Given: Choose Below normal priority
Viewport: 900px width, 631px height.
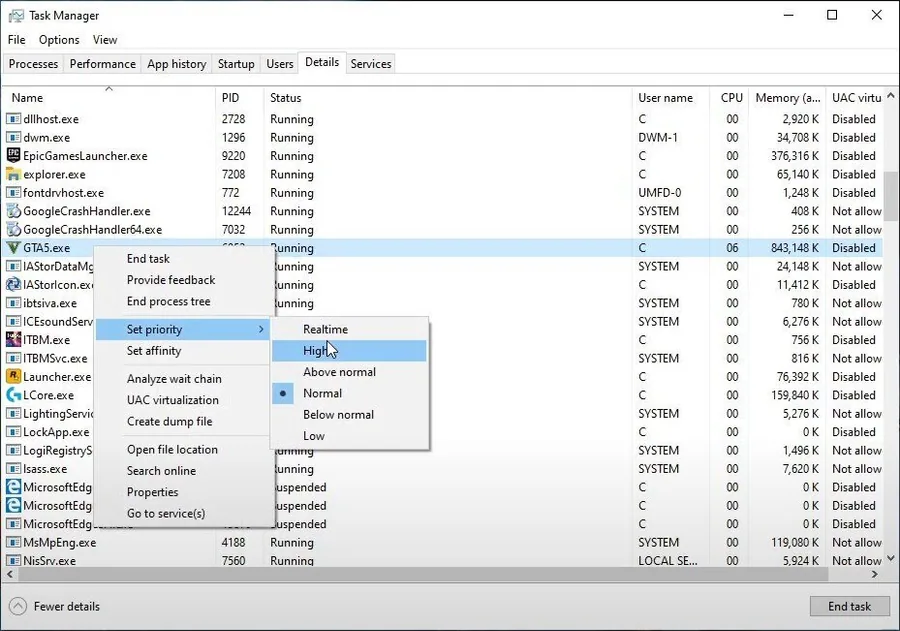Looking at the screenshot, I should coord(350,415).
